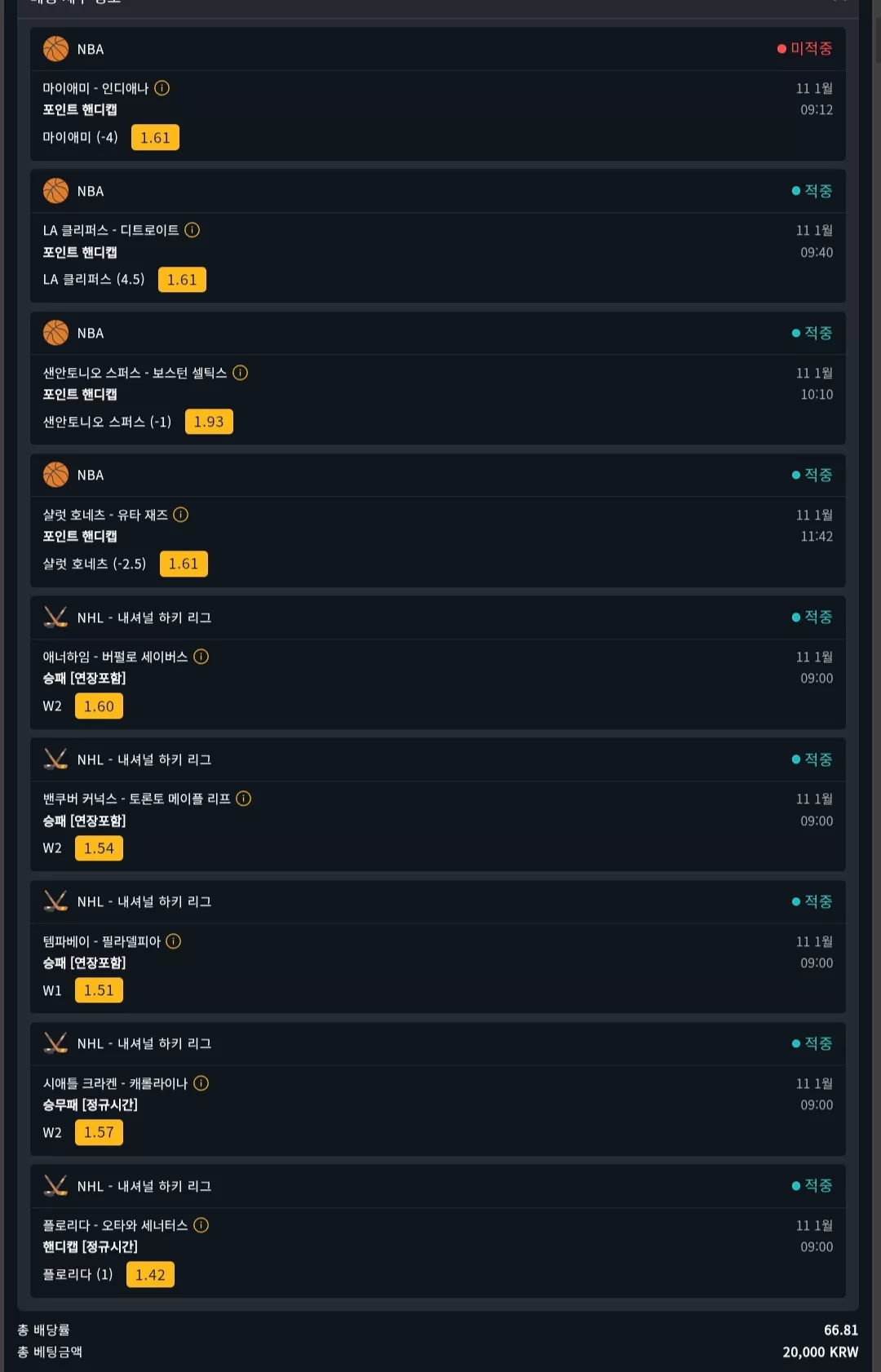Show info for 시애틀 크라켄 - 캐롤라이나

click(201, 1083)
